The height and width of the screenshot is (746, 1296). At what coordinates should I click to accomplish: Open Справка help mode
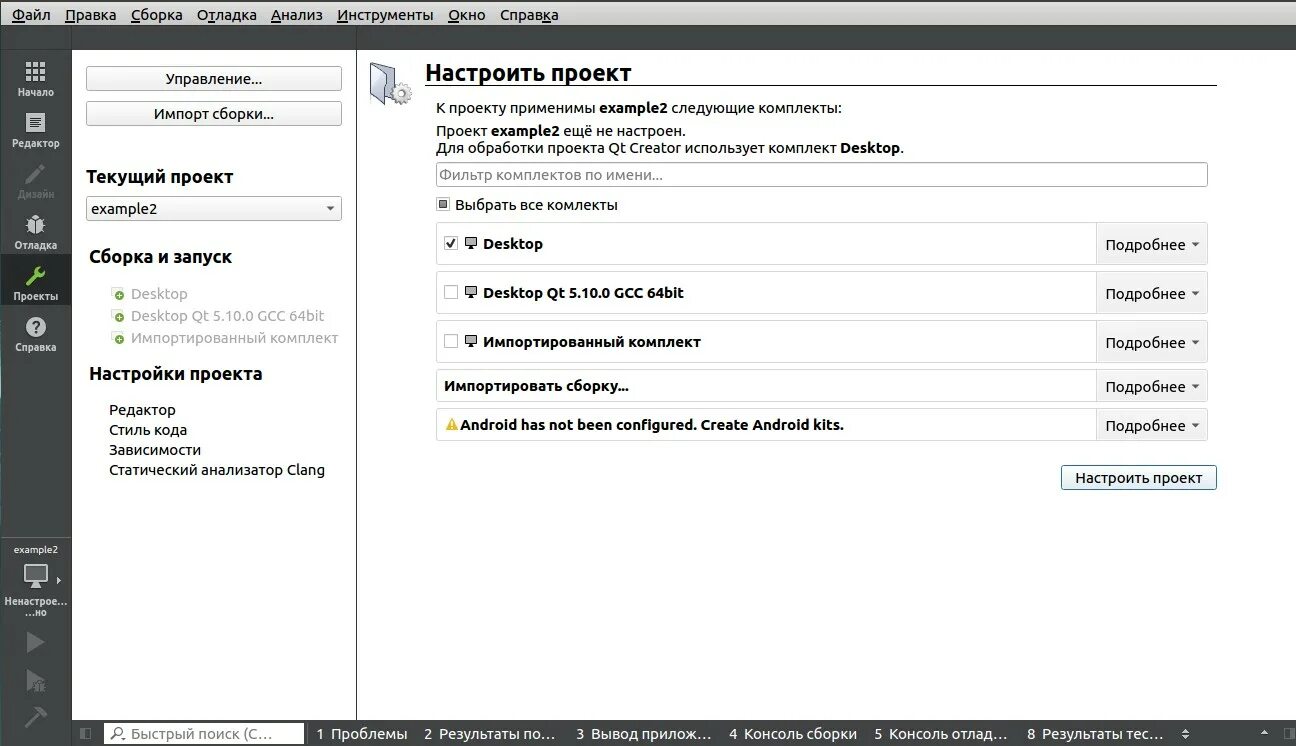(x=35, y=334)
